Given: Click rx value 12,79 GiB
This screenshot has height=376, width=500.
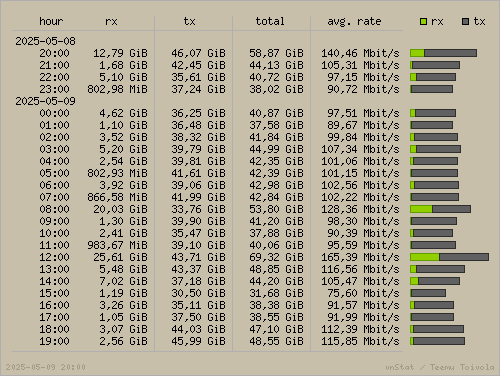Looking at the screenshot, I should coord(120,53).
